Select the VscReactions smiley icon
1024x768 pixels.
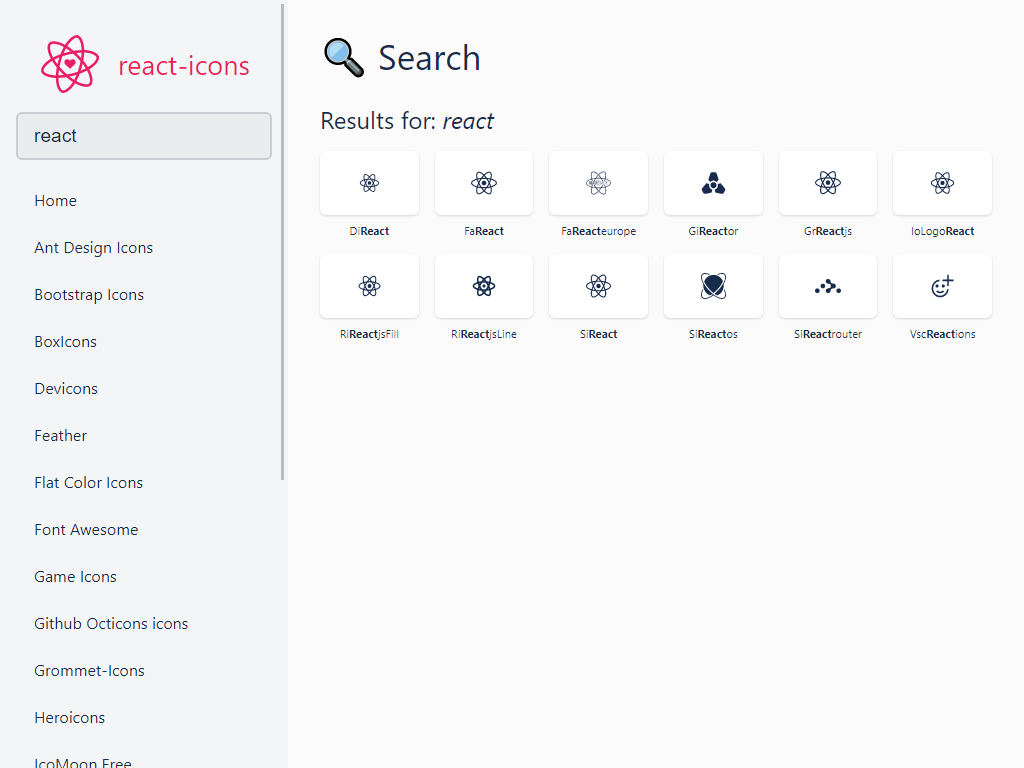941,286
